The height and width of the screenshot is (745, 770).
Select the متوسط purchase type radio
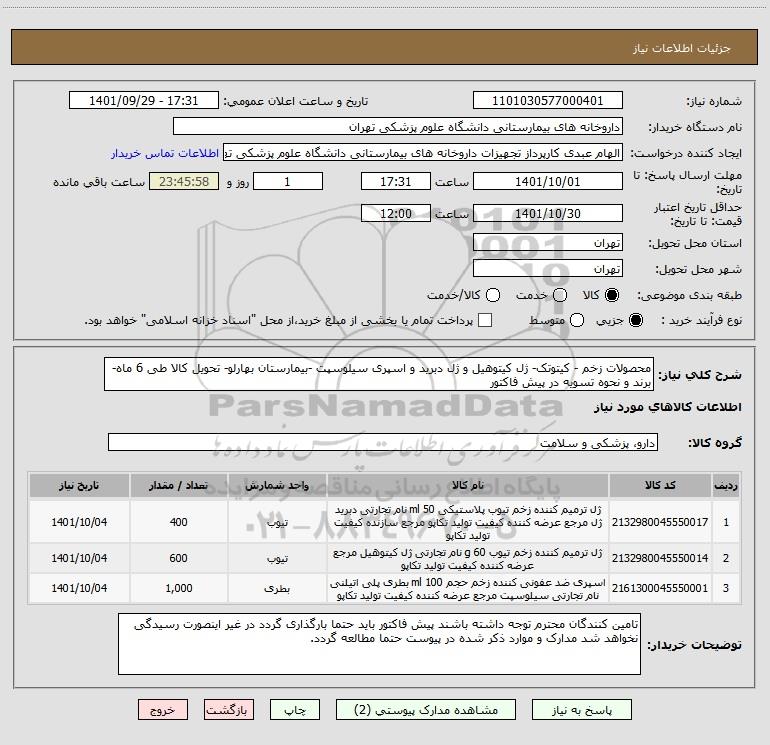pyautogui.click(x=577, y=320)
